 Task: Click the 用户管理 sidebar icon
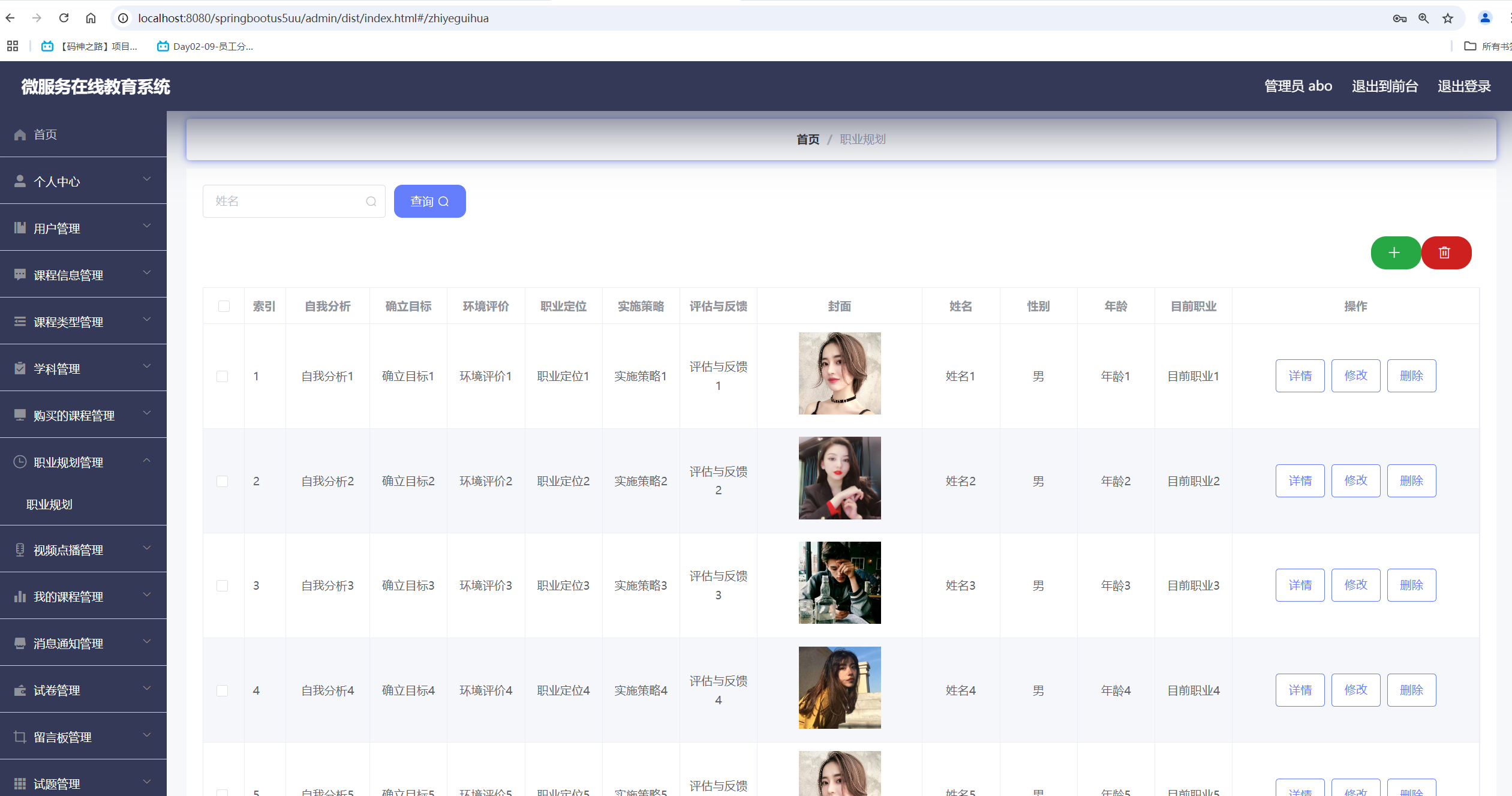20,228
